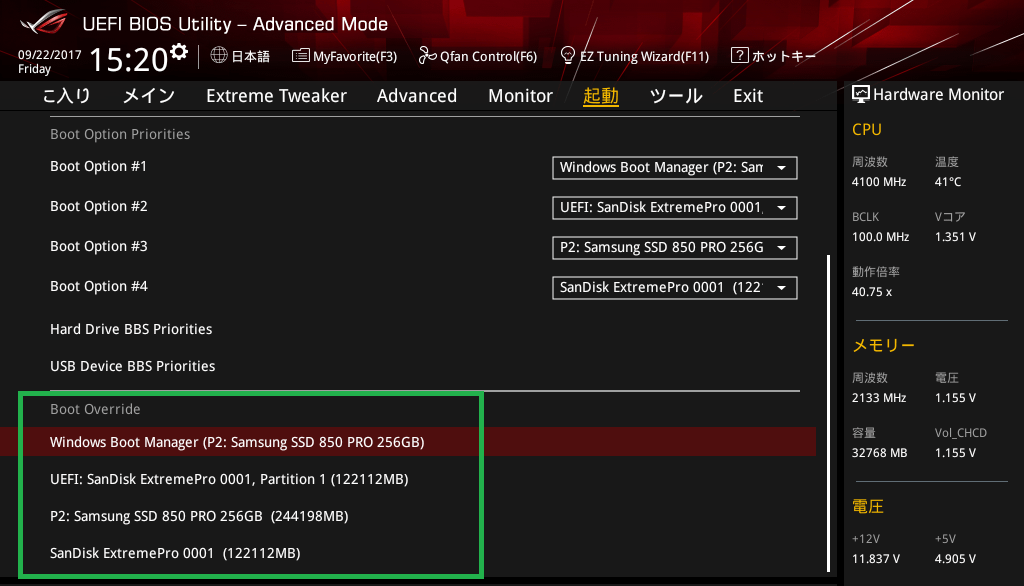Click the Hardware Monitor screen icon
This screenshot has width=1024, height=586.
coord(861,95)
